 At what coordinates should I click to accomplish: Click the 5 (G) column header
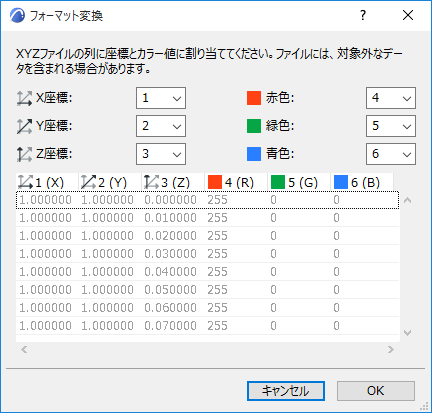(299, 182)
